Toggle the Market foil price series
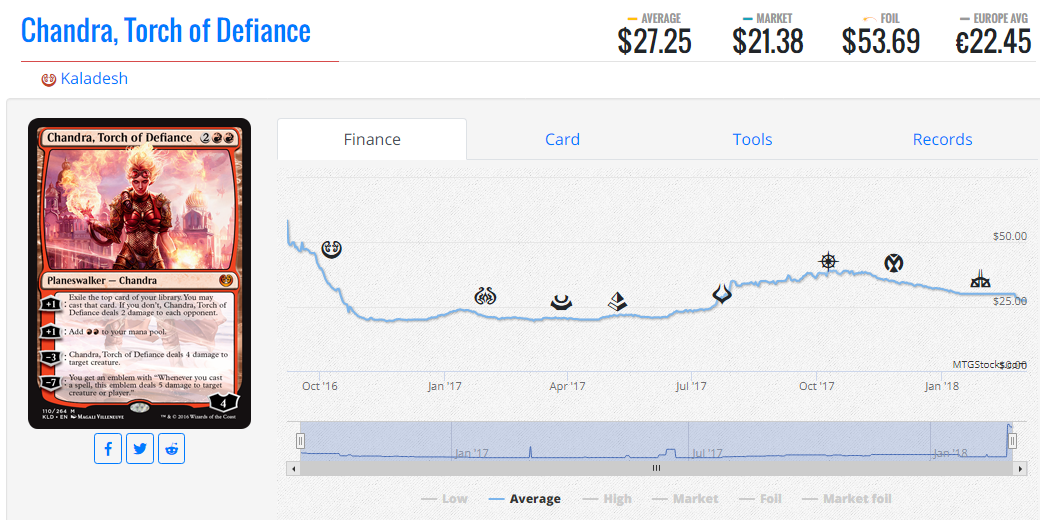The width and height of the screenshot is (1040, 520). (x=847, y=499)
